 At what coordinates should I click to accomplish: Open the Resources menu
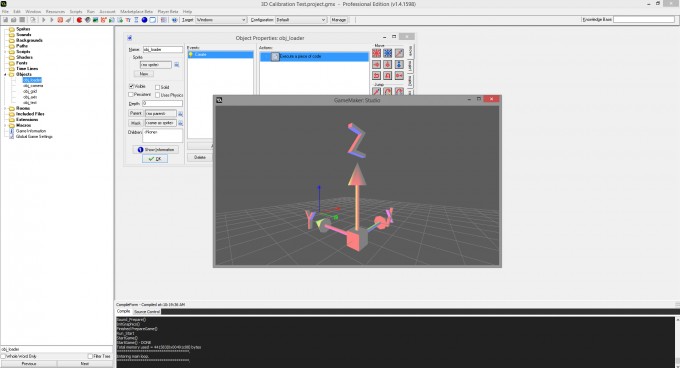click(55, 12)
